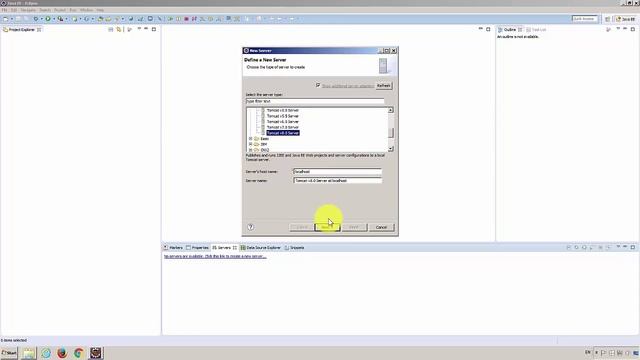This screenshot has height=360, width=640.
Task: Select Tomcat v6.0 Server in list
Action: coord(282,122)
